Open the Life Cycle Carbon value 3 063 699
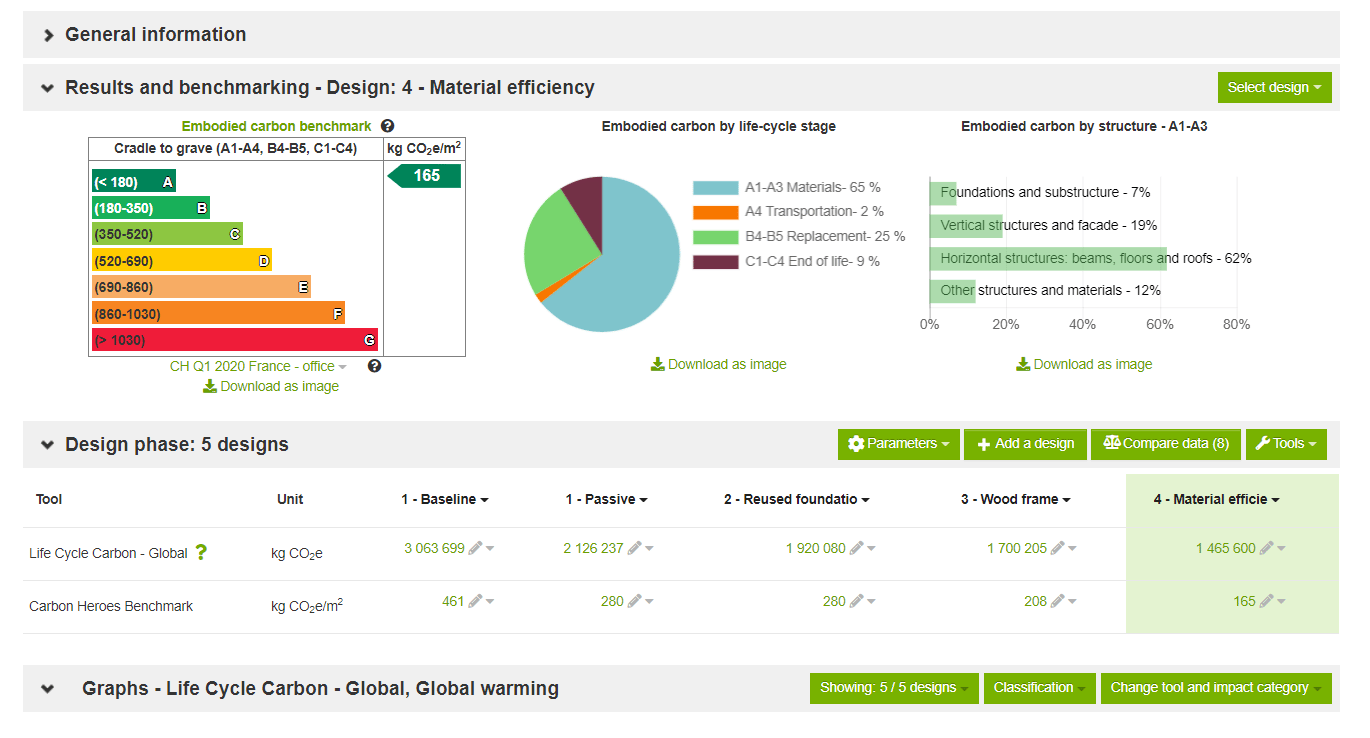 (x=434, y=548)
